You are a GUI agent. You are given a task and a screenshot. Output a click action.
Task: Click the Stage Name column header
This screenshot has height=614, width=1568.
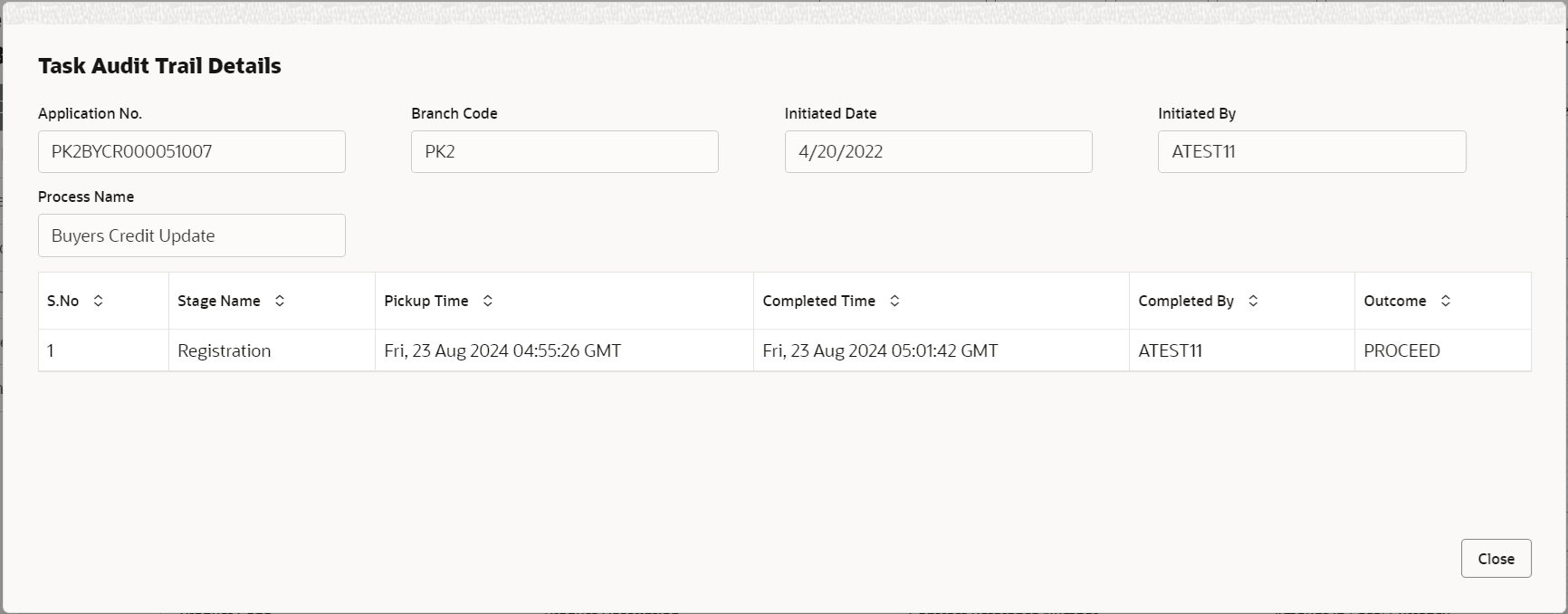click(x=272, y=301)
